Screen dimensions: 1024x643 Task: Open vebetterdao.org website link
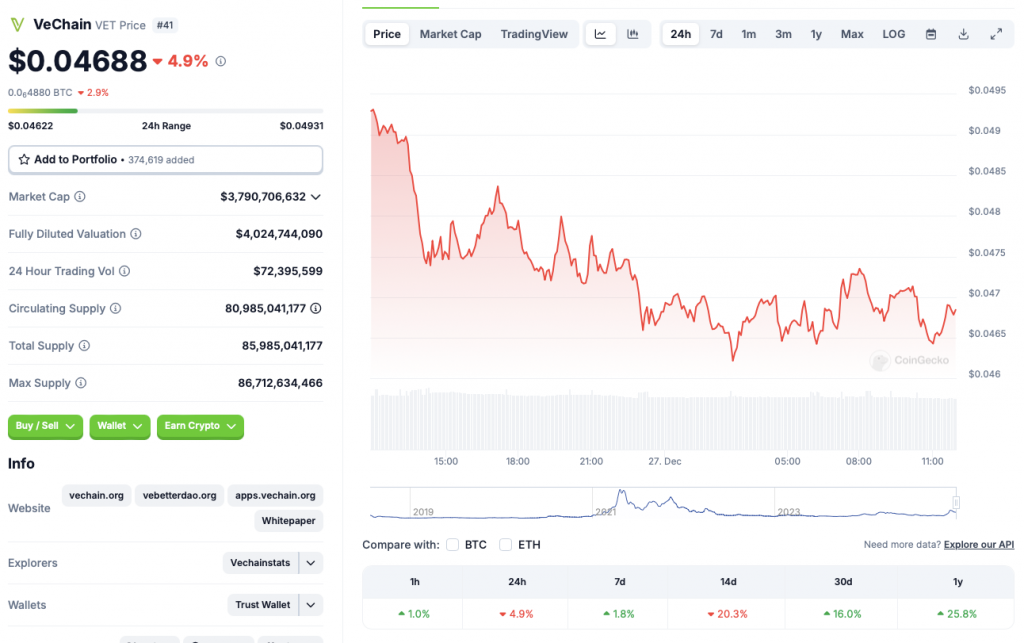pyautogui.click(x=180, y=495)
